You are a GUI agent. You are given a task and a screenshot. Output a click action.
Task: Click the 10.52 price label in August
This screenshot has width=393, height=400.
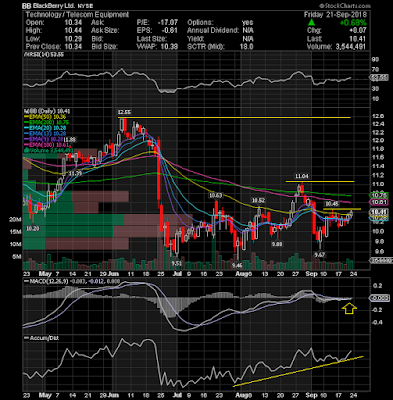point(258,200)
